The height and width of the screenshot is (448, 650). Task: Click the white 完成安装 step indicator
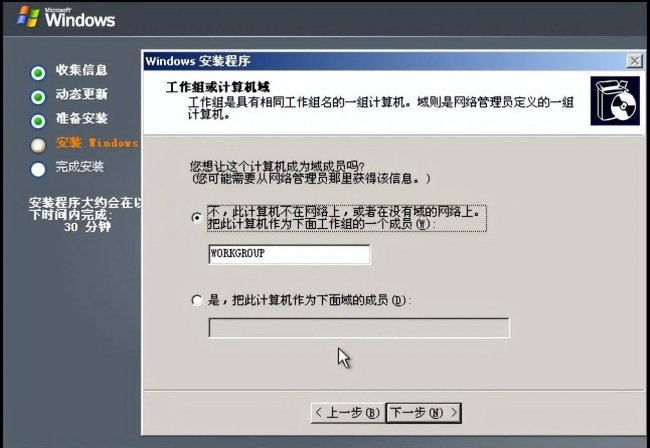coord(38,170)
